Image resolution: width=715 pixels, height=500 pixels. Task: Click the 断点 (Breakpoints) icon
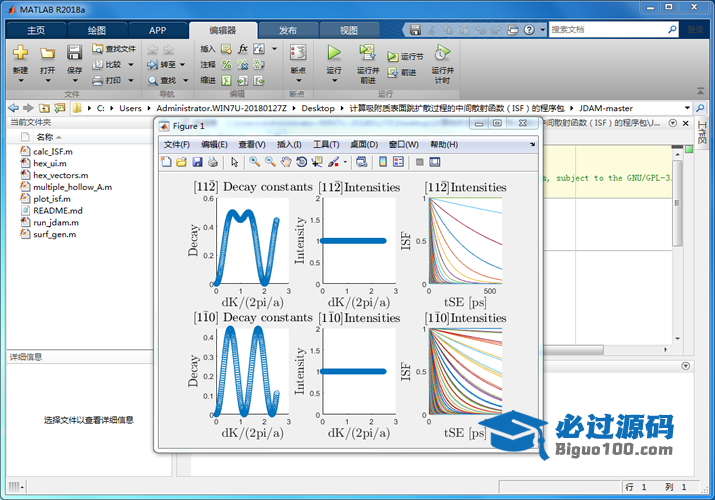point(298,53)
